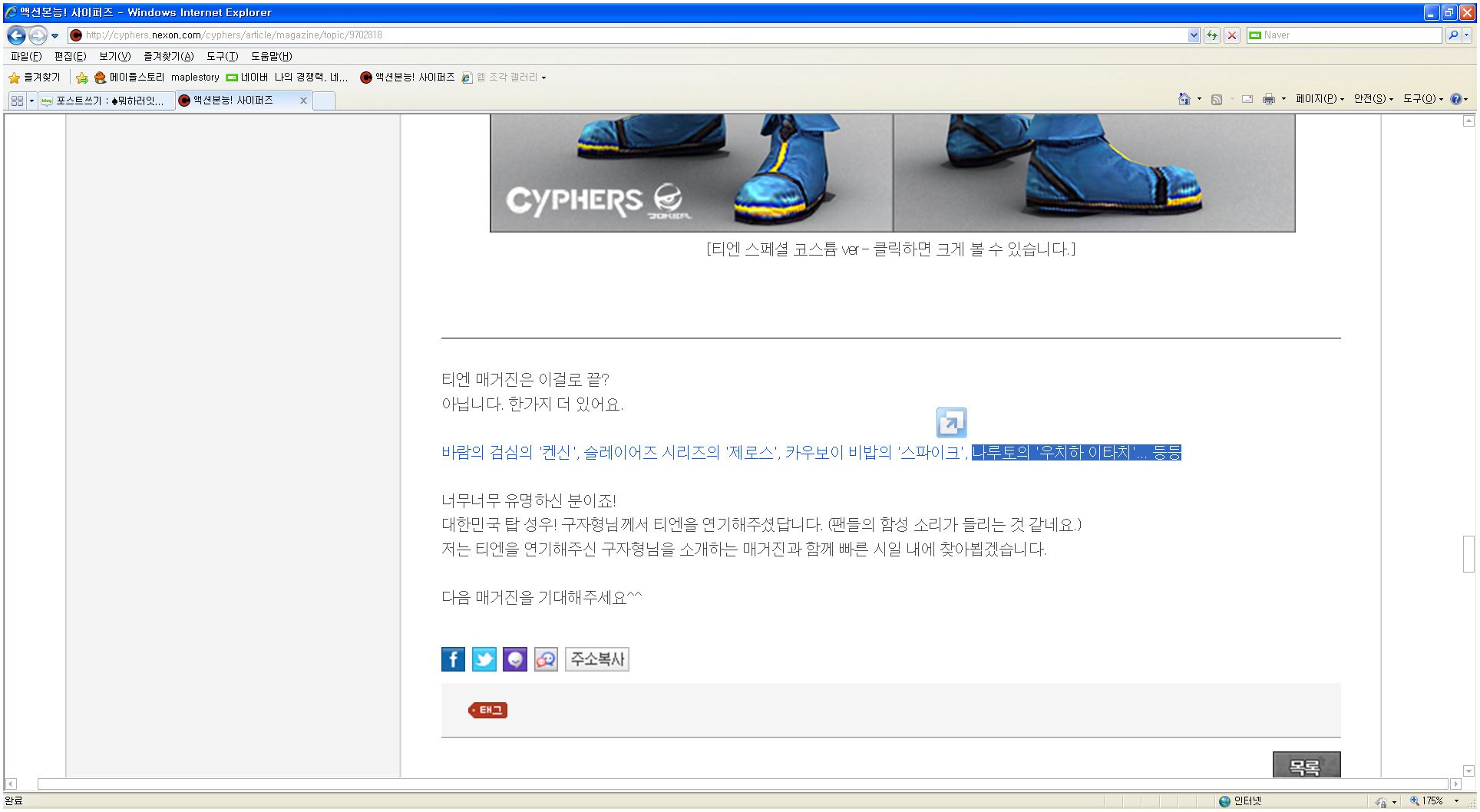This screenshot has height=812, width=1480.
Task: Click the red X stop loading icon
Action: click(x=1232, y=35)
